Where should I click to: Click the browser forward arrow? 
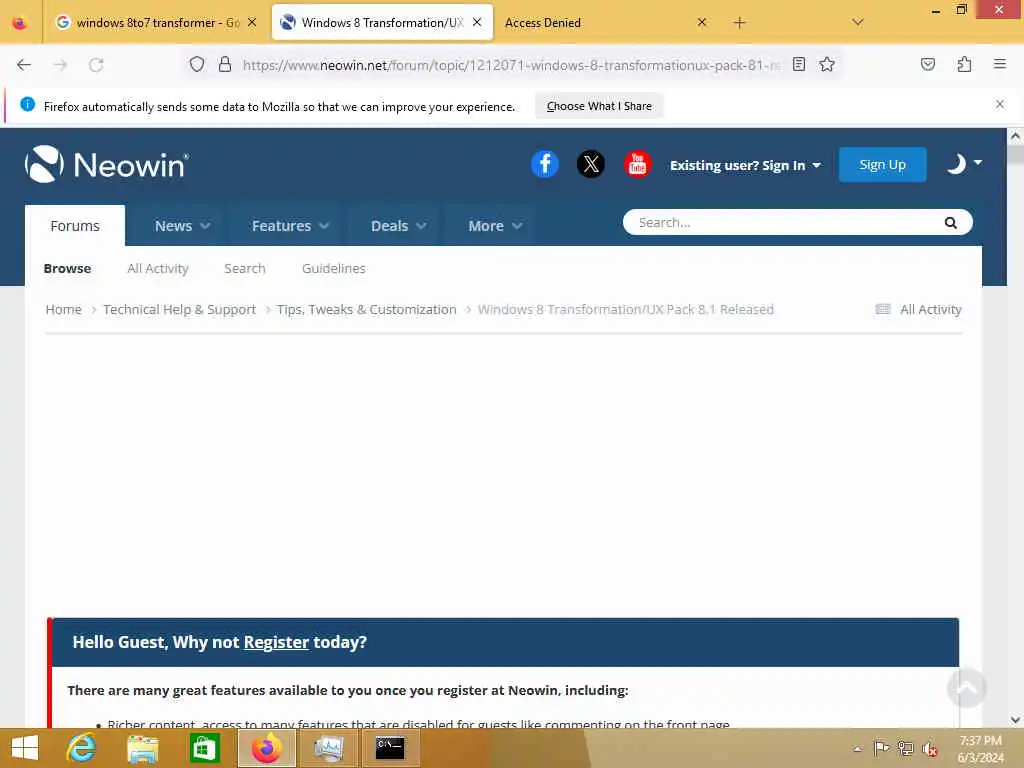60,65
